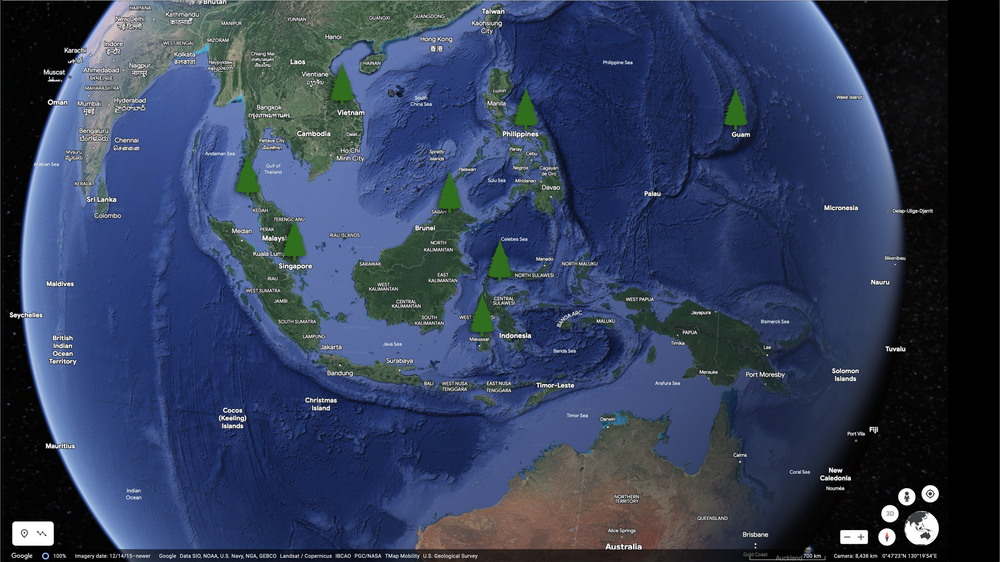Click the tree marker above Vietnam label
The image size is (1000, 562).
click(342, 84)
